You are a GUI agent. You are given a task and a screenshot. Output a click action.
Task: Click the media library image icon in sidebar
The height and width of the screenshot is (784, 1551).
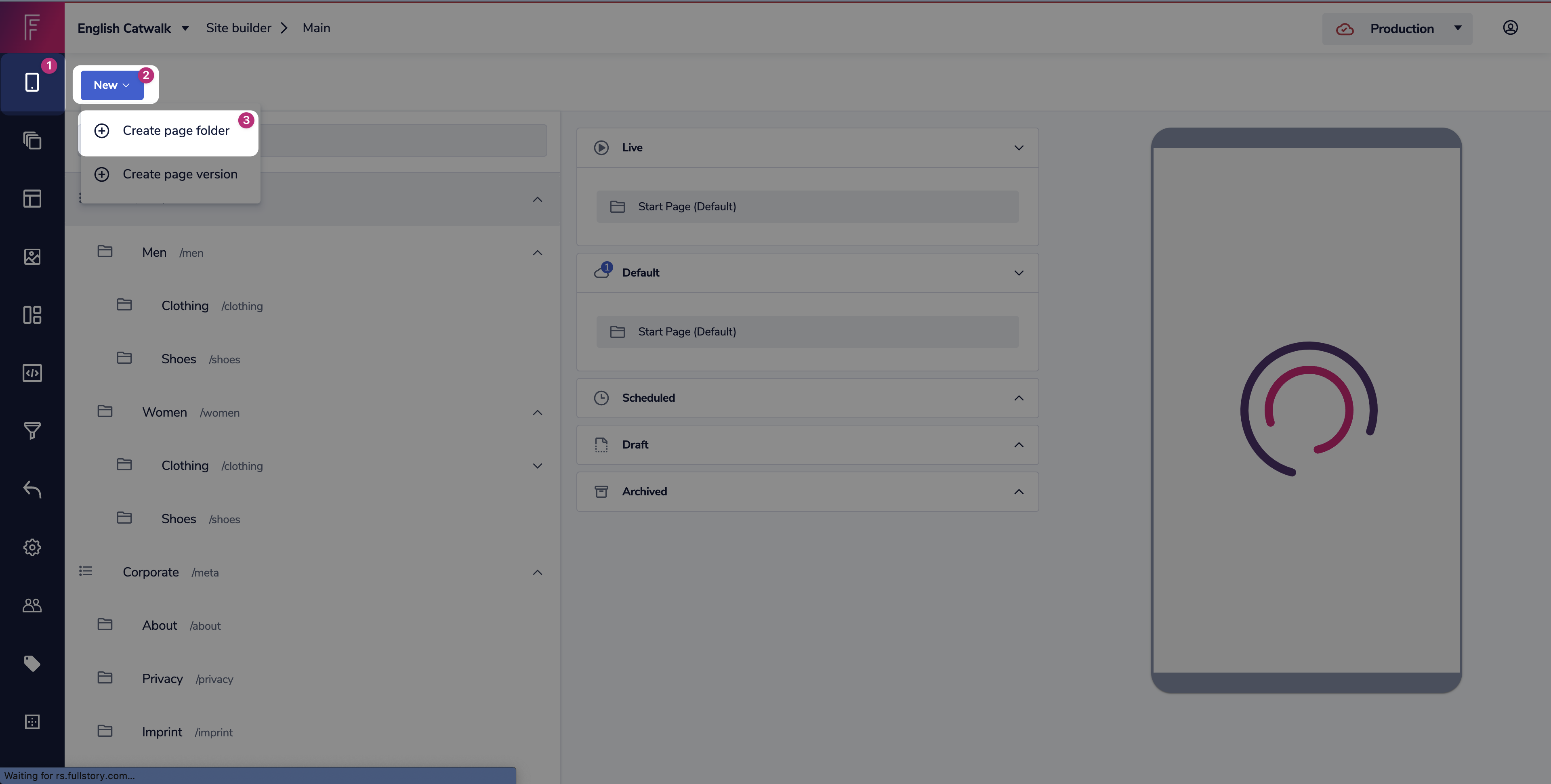pyautogui.click(x=32, y=257)
